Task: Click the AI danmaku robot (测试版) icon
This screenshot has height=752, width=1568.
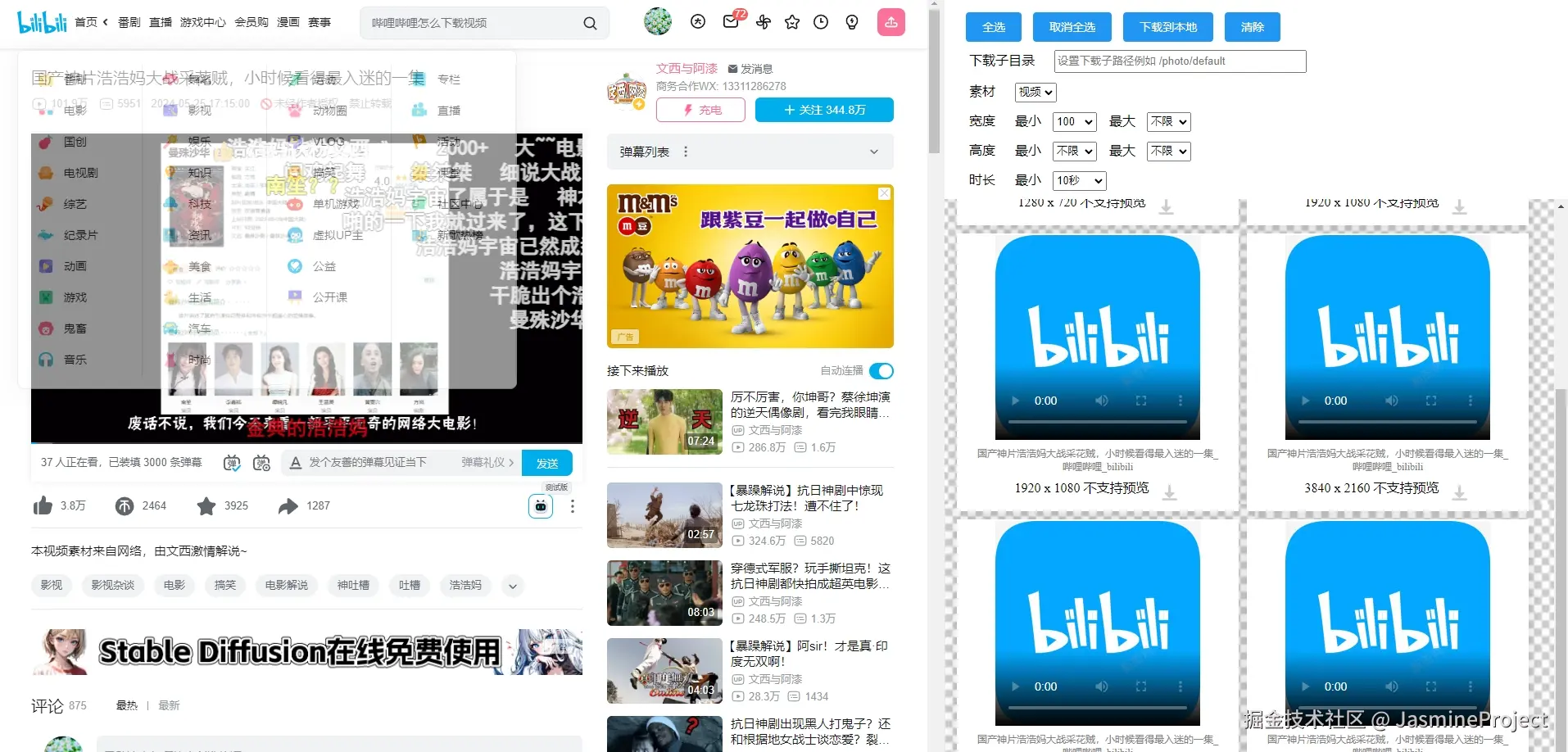Action: click(540, 505)
